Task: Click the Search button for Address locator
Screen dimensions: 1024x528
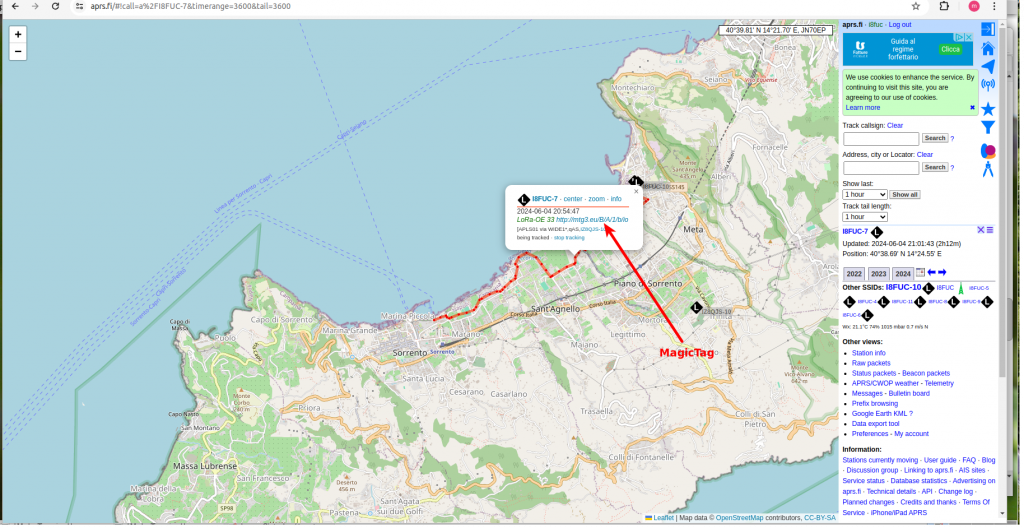Action: click(935, 167)
